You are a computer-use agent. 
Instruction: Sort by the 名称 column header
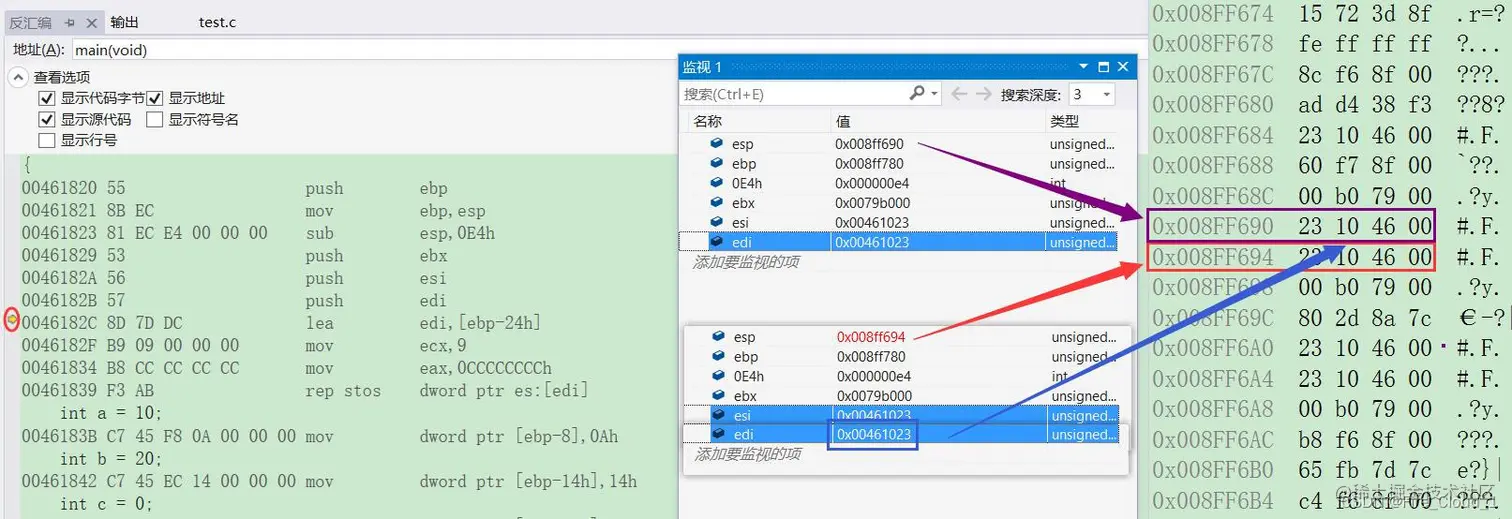click(x=707, y=121)
